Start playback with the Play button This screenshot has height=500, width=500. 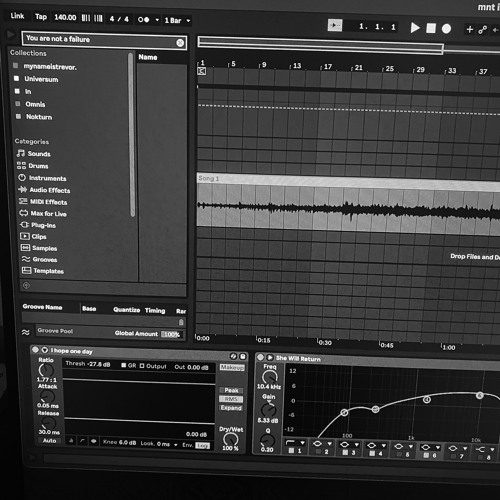[415, 28]
